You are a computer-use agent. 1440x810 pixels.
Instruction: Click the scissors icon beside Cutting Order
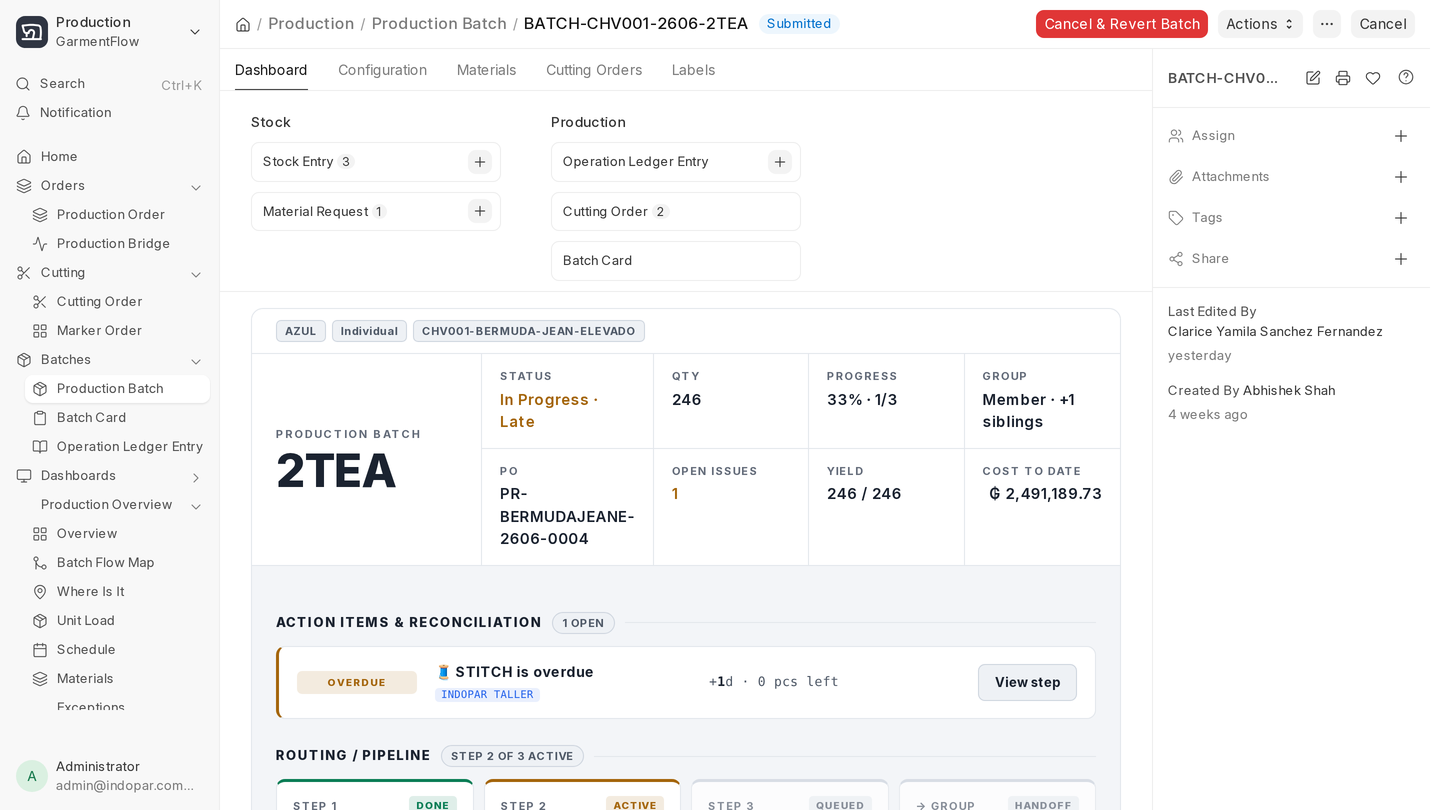[x=40, y=302]
